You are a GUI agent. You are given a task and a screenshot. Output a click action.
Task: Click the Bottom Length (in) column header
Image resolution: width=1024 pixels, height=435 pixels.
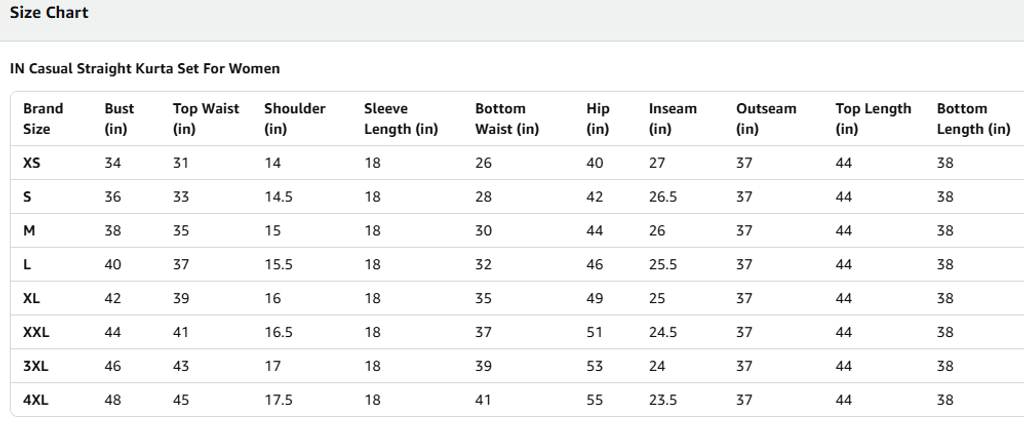(x=973, y=119)
